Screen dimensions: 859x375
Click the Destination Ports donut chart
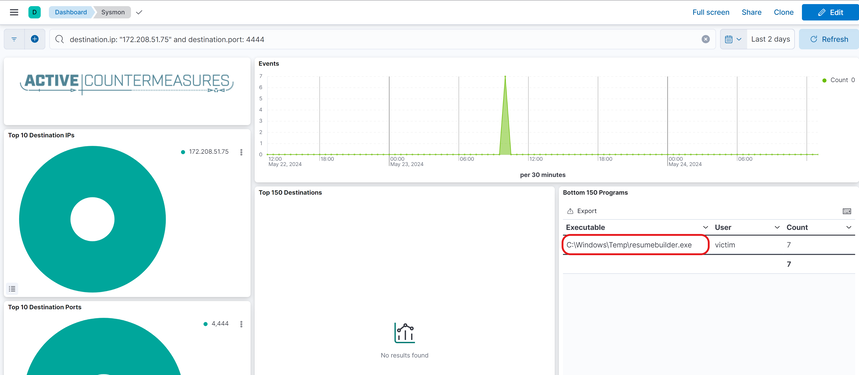104,347
